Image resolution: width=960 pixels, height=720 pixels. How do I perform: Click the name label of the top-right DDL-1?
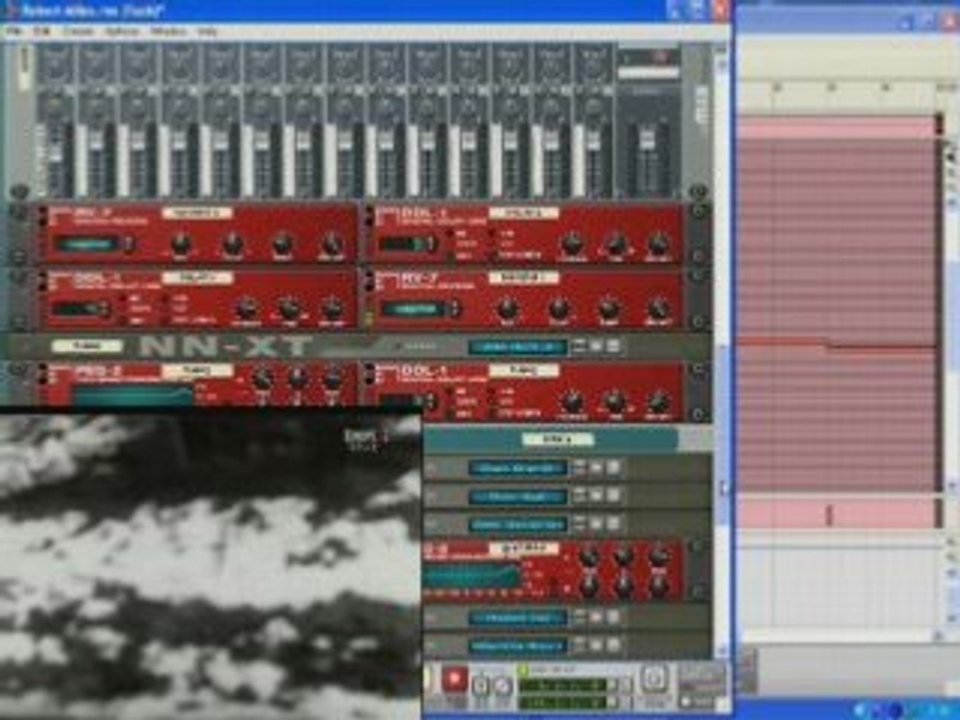524,213
